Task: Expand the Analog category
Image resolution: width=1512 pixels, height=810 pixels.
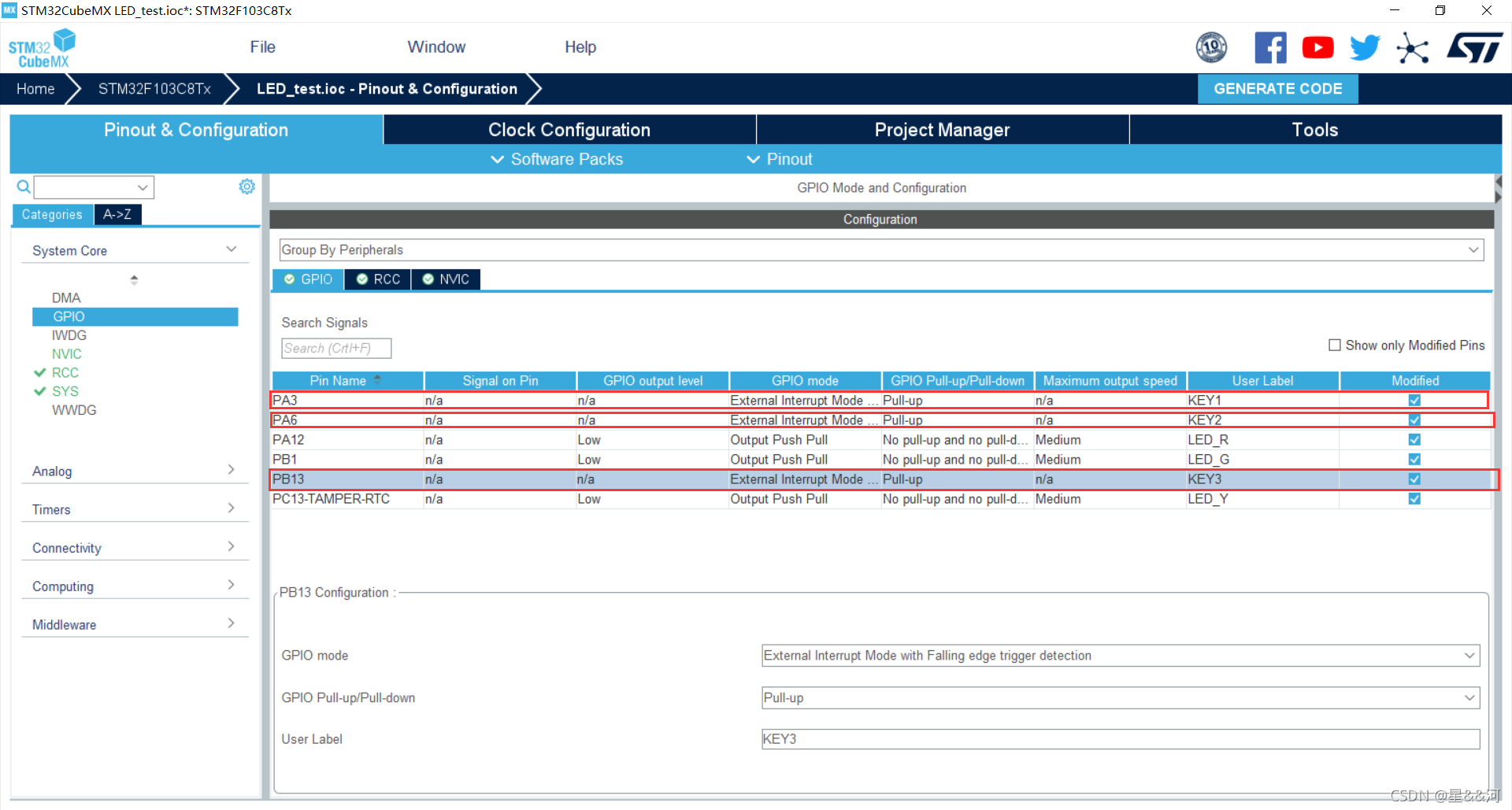Action: (231, 470)
